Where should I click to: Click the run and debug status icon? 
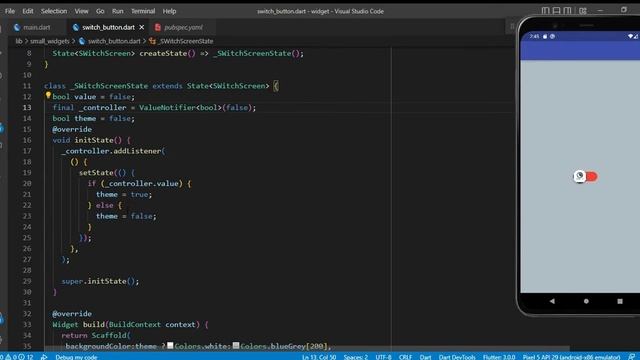(x=44, y=357)
